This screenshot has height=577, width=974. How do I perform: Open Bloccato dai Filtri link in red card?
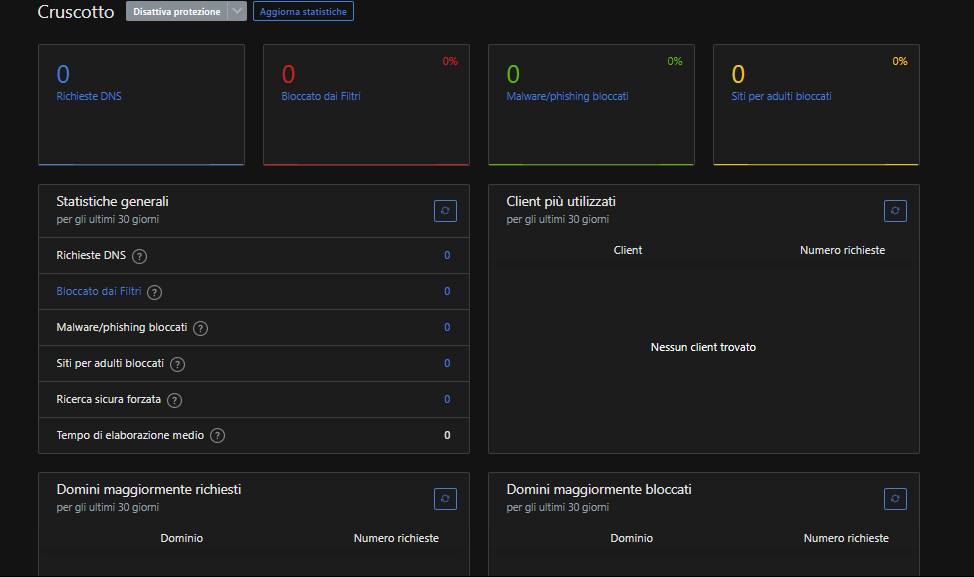tap(321, 97)
